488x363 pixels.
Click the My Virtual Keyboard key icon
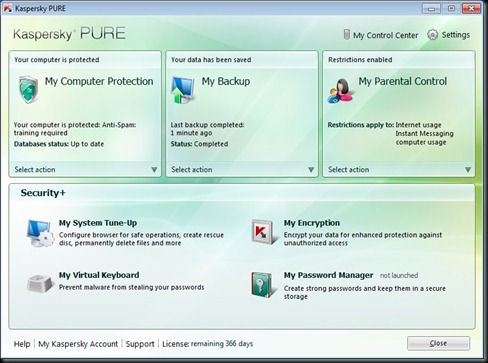click(40, 284)
